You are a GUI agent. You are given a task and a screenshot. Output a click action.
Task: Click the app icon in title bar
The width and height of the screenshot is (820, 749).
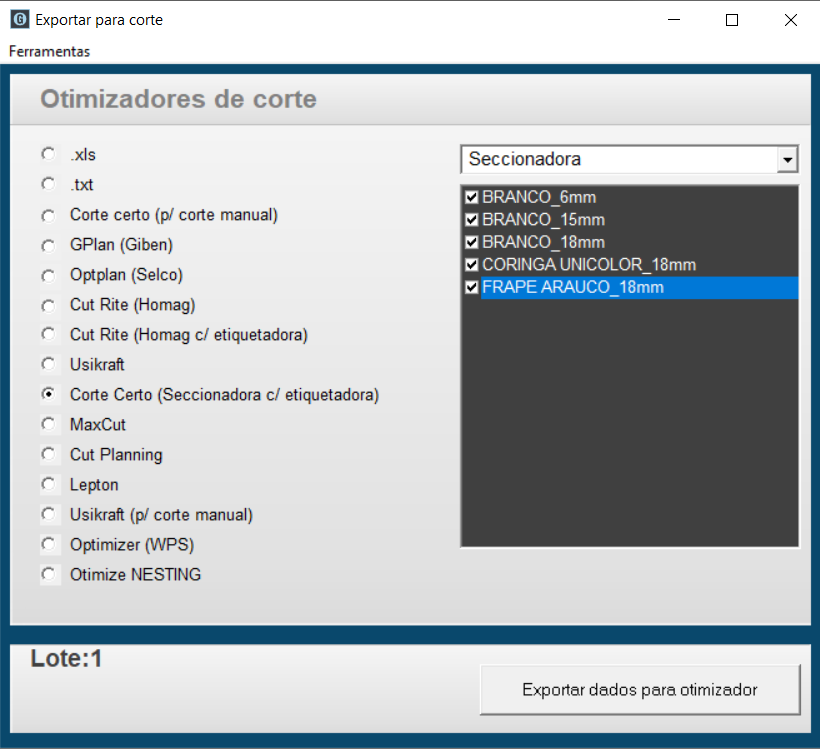pos(19,20)
